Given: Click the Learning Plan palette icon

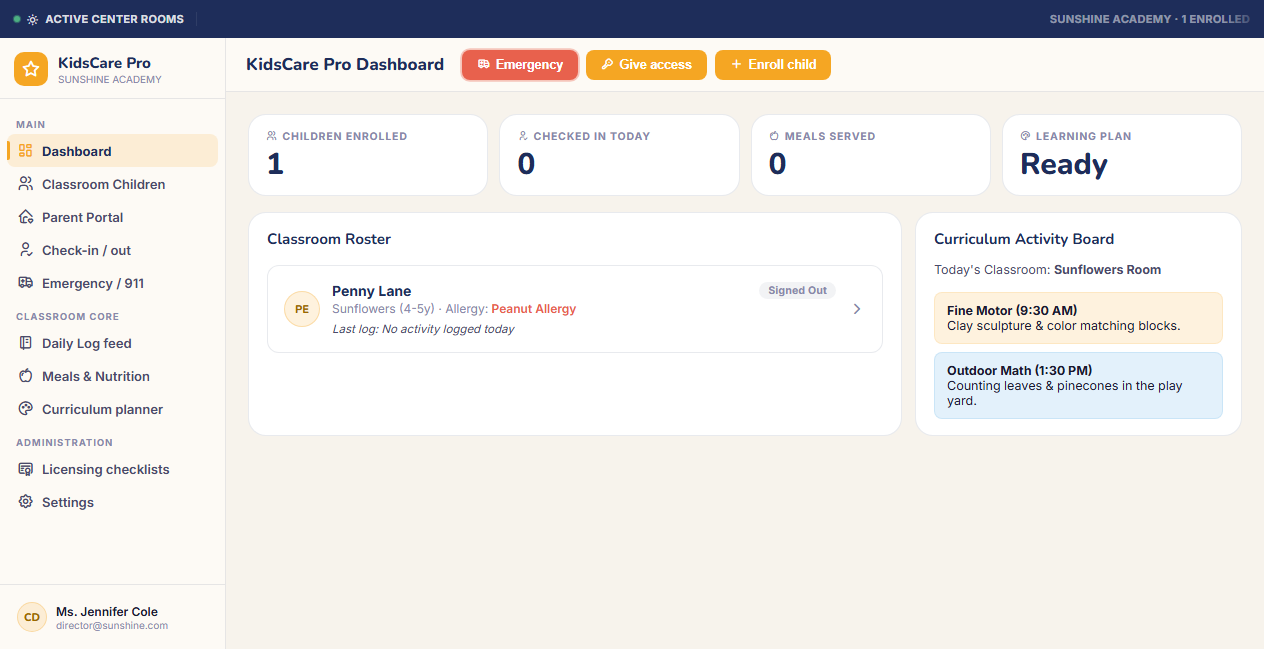Looking at the screenshot, I should 1025,136.
